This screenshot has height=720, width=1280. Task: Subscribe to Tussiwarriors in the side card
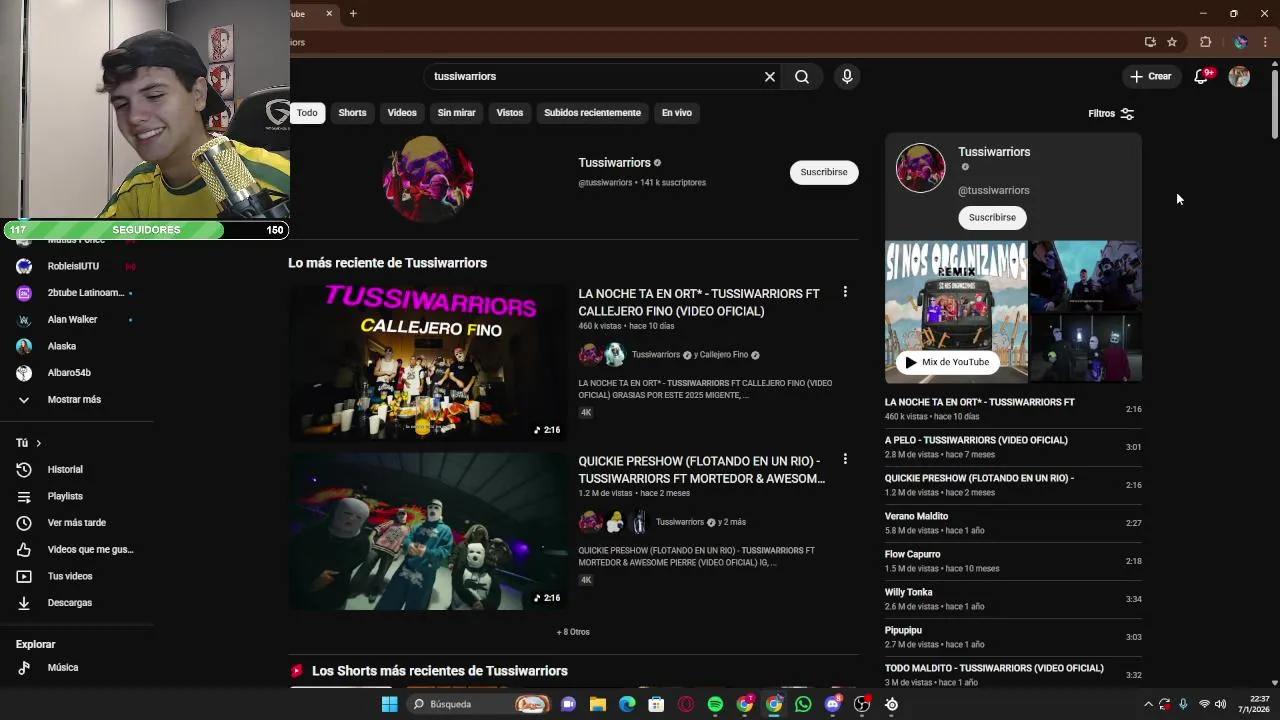[992, 217]
